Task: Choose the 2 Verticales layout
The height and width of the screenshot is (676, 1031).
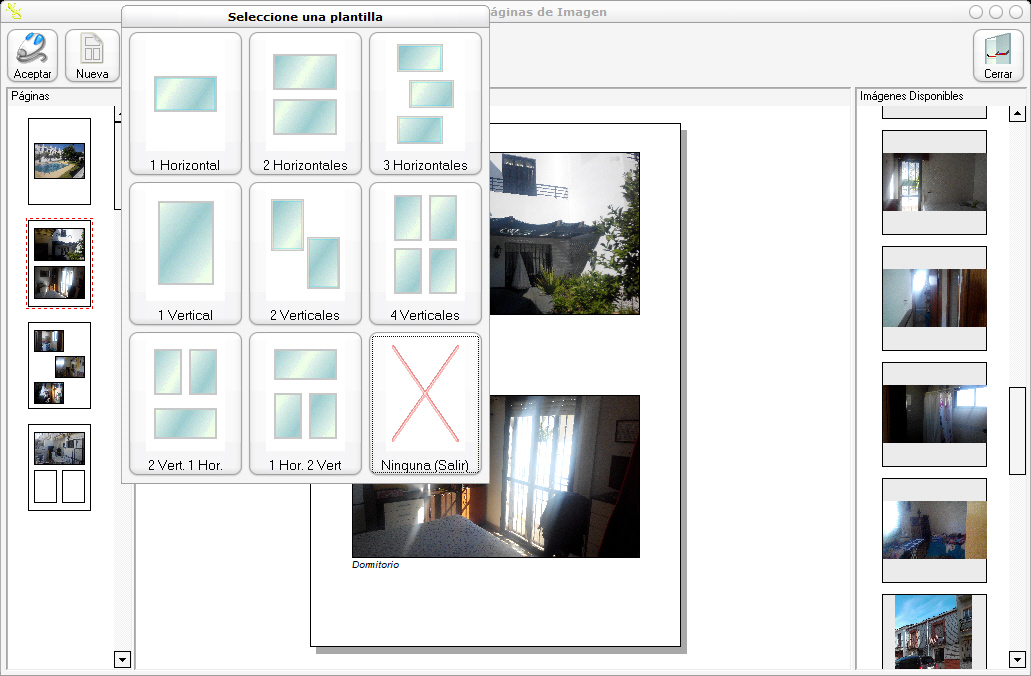Action: click(305, 253)
